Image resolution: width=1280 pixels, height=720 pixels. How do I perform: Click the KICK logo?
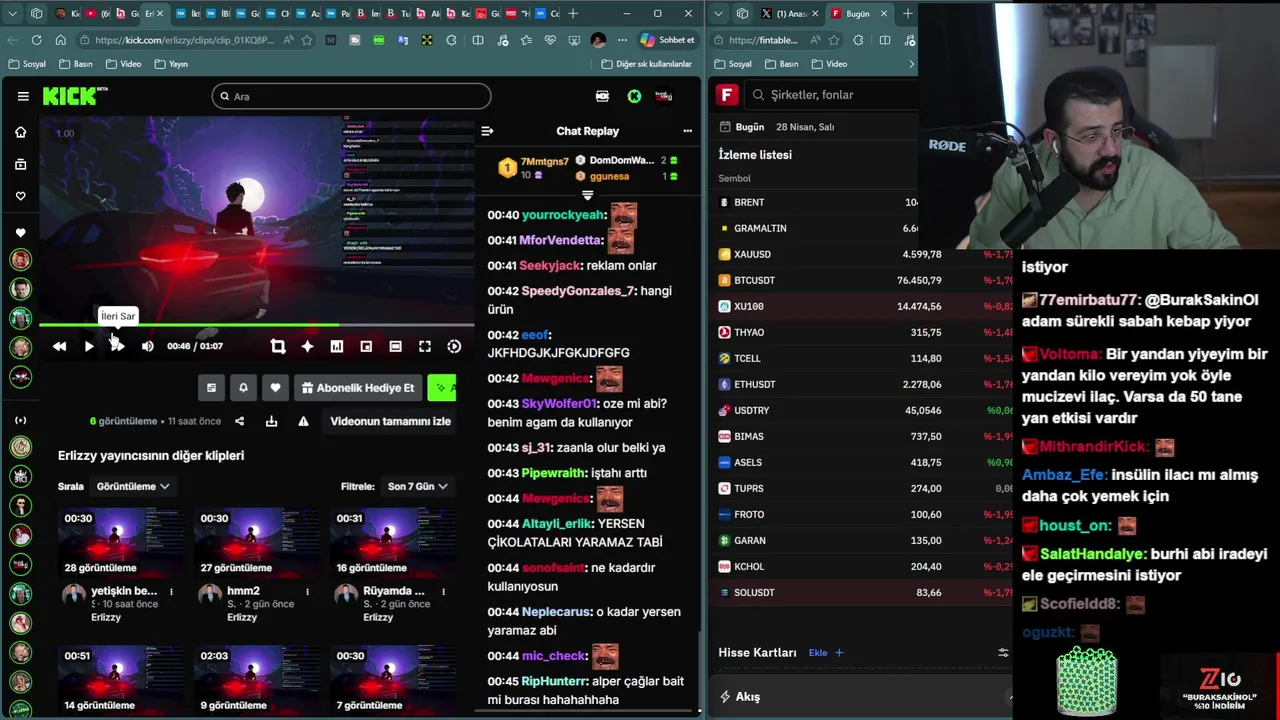coord(75,96)
